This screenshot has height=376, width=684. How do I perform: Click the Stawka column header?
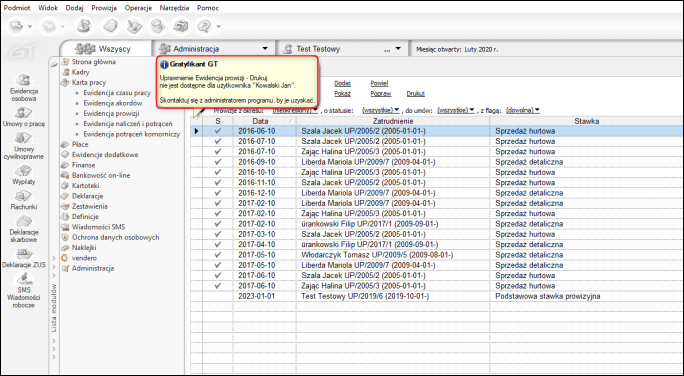(586, 121)
